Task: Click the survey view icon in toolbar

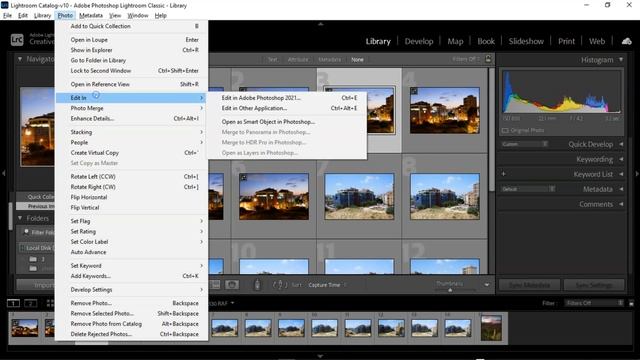Action: pos(215,284)
